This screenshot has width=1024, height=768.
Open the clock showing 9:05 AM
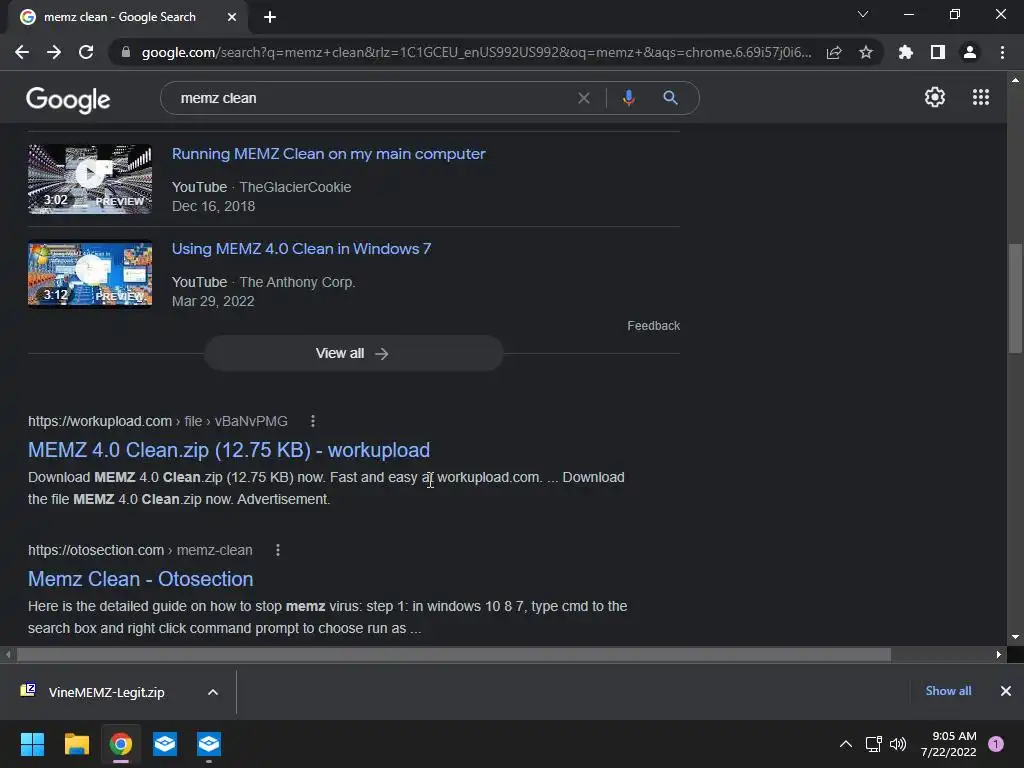click(x=949, y=744)
